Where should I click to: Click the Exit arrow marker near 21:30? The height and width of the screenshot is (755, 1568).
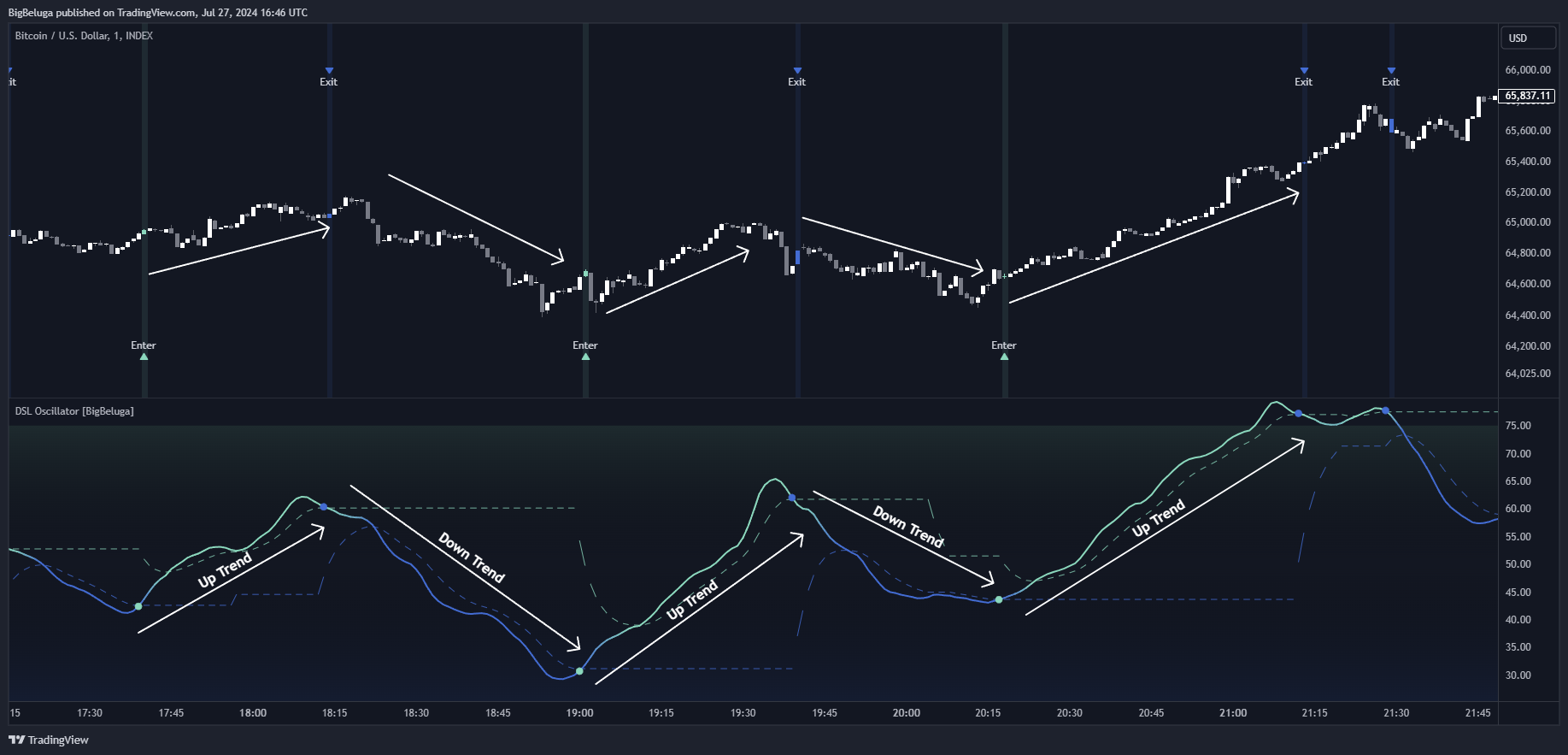click(1391, 71)
